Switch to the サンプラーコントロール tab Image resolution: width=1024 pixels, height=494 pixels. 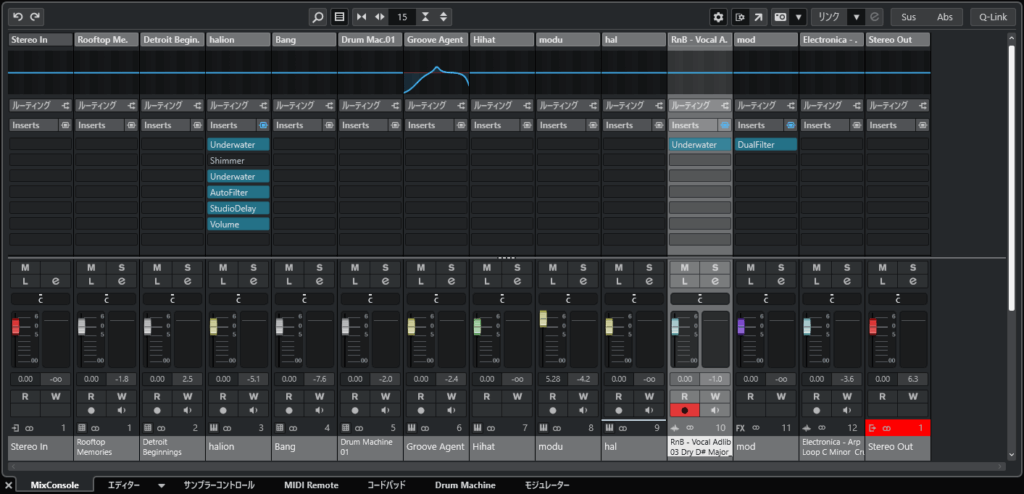(219, 485)
